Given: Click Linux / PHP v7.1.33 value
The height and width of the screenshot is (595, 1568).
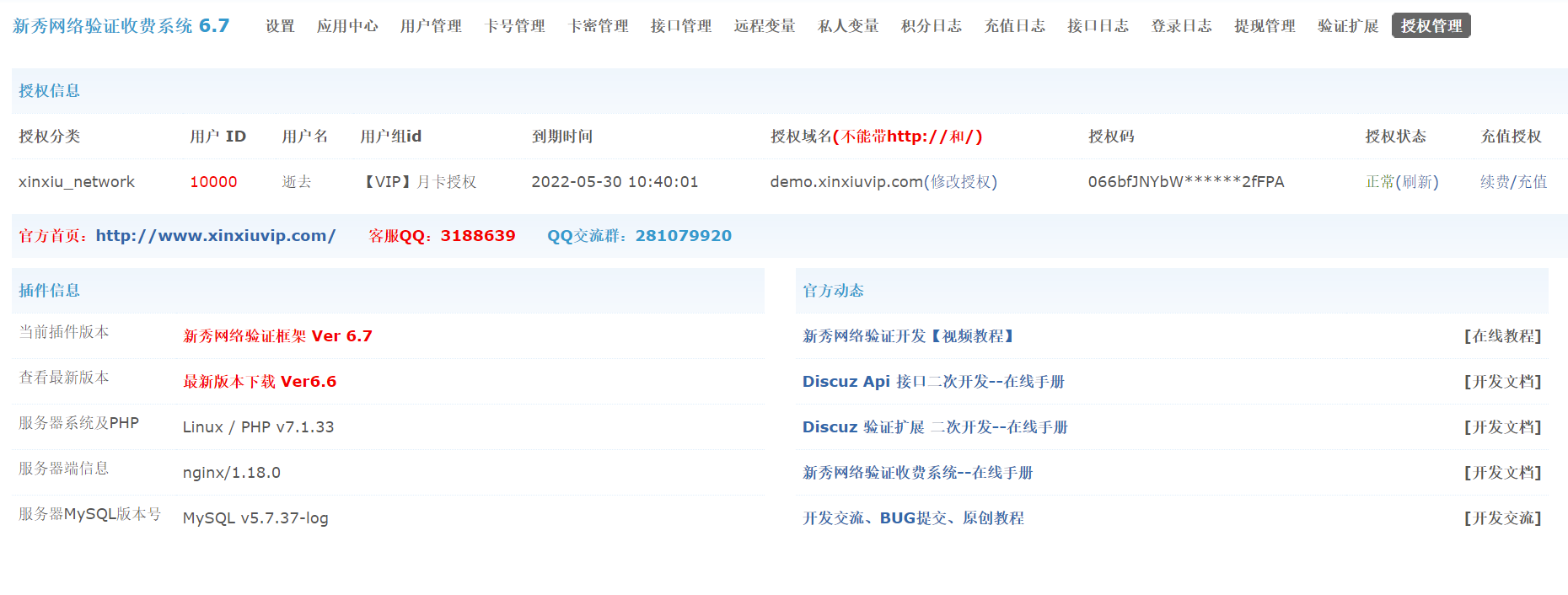Looking at the screenshot, I should (258, 427).
